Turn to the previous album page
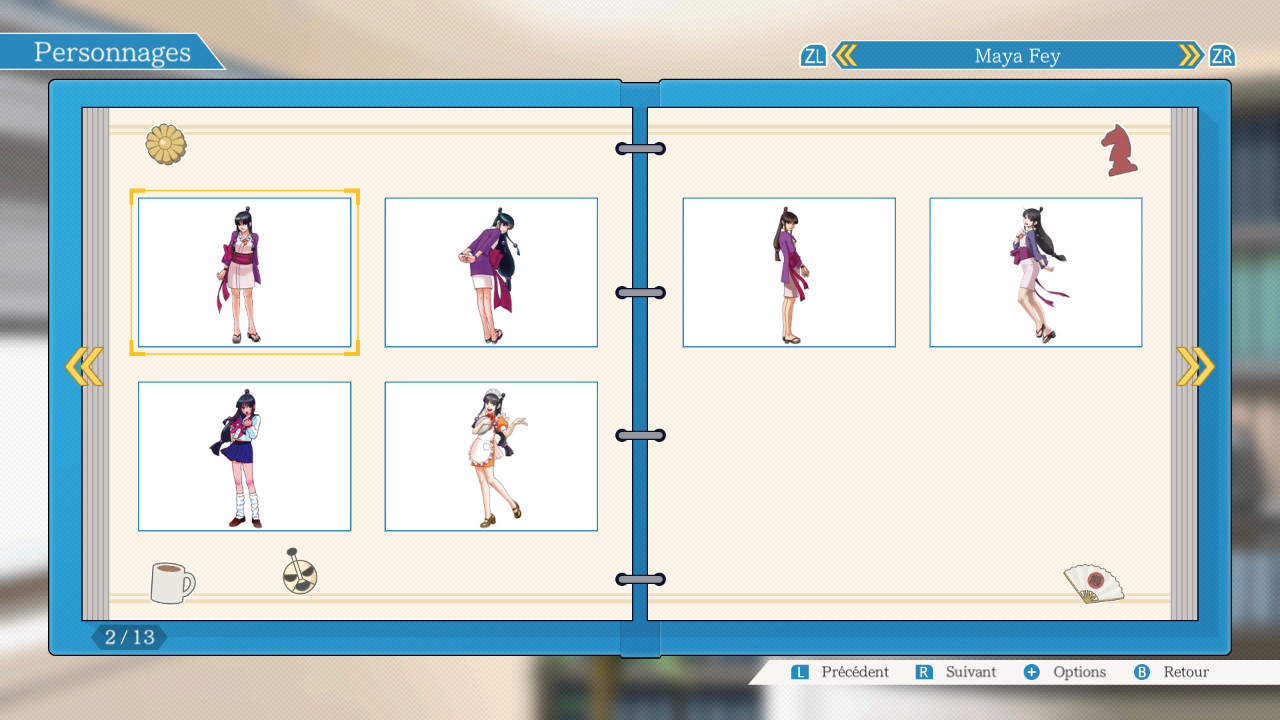 point(84,367)
